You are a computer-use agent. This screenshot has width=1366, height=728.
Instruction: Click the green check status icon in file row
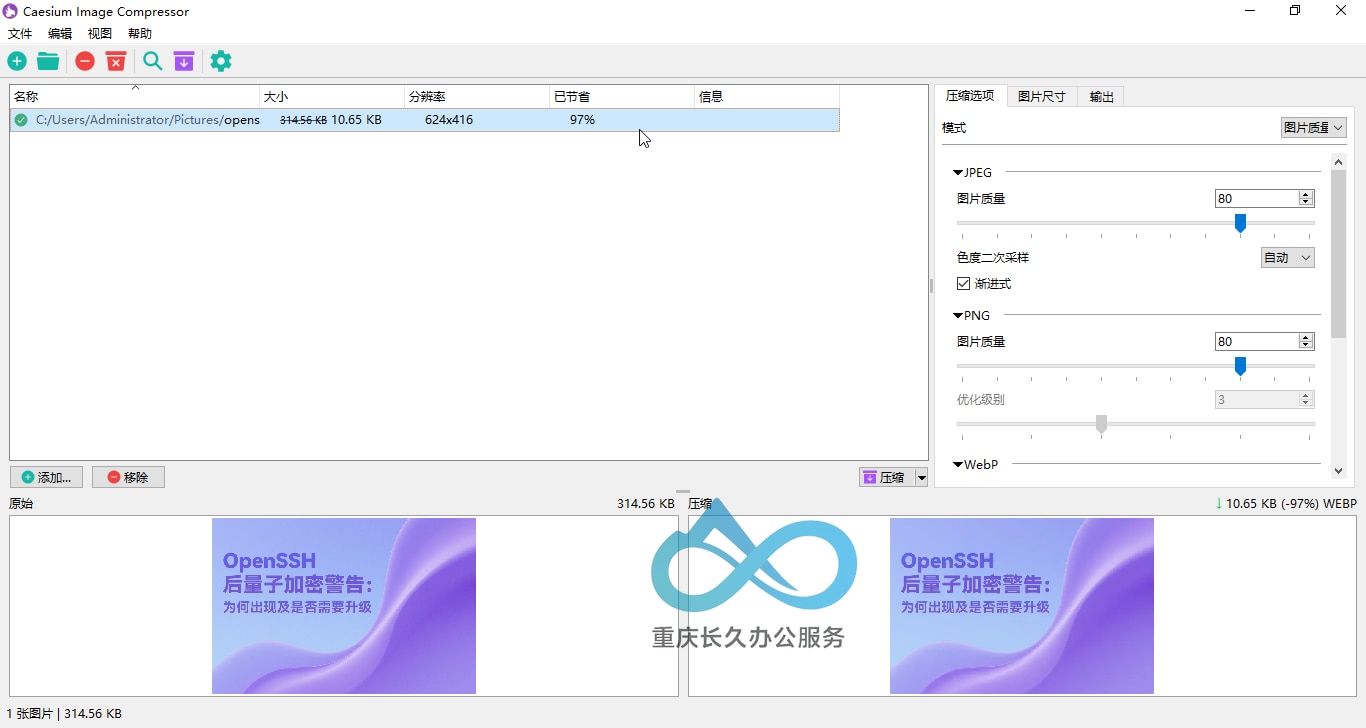click(x=21, y=120)
